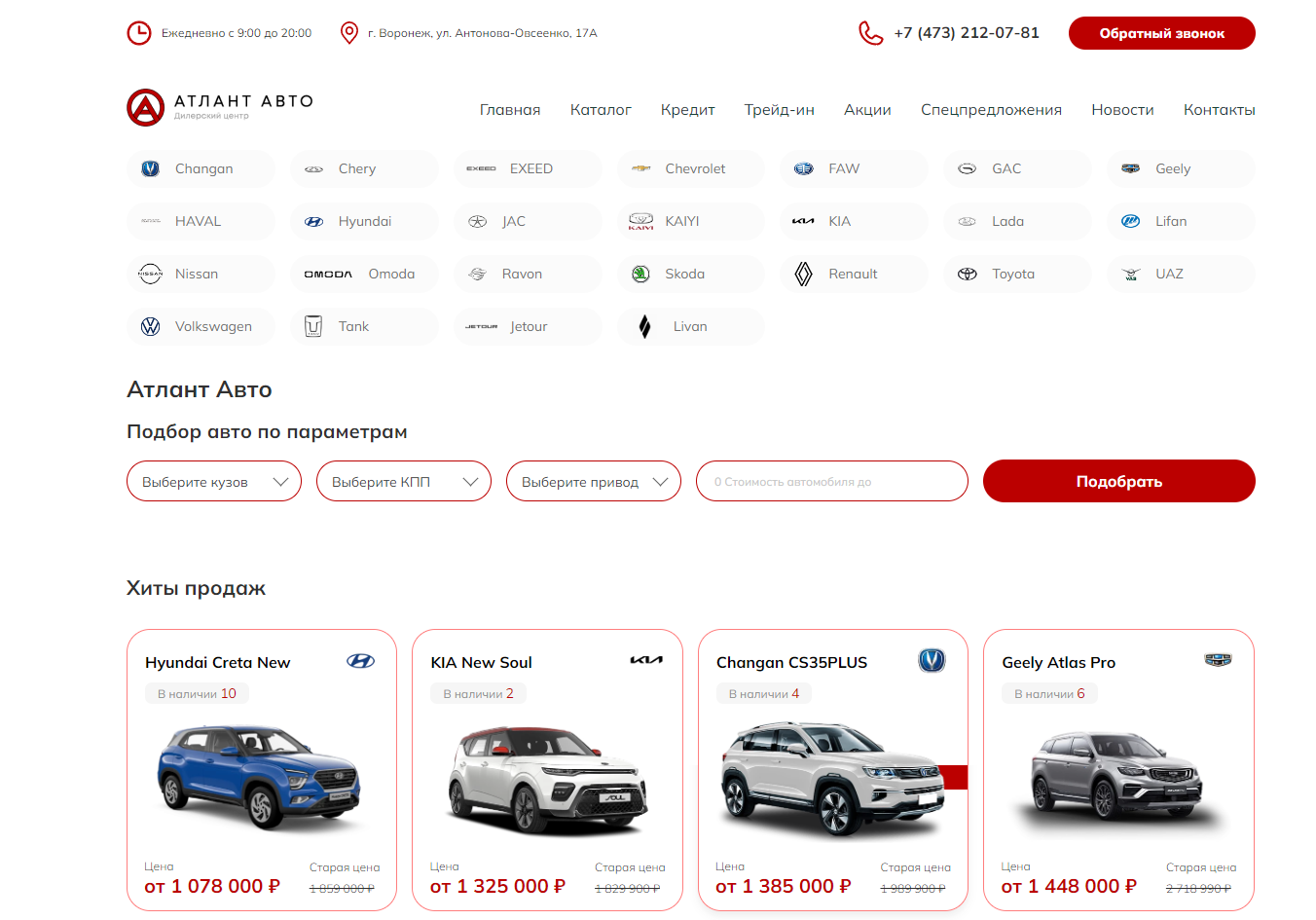Click the clock icon for working hours

tap(139, 33)
